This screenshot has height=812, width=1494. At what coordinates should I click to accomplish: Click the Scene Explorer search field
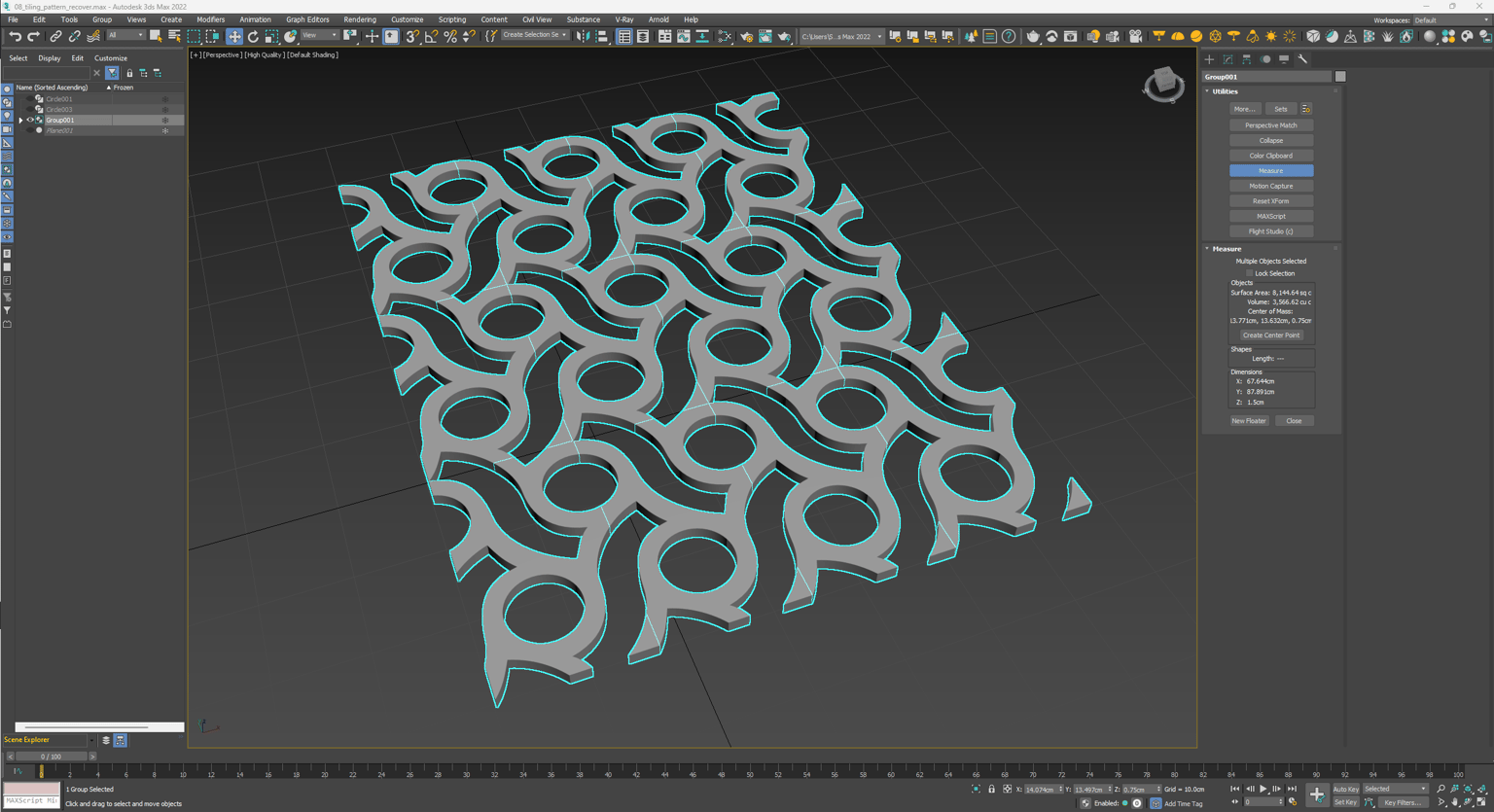(x=48, y=73)
